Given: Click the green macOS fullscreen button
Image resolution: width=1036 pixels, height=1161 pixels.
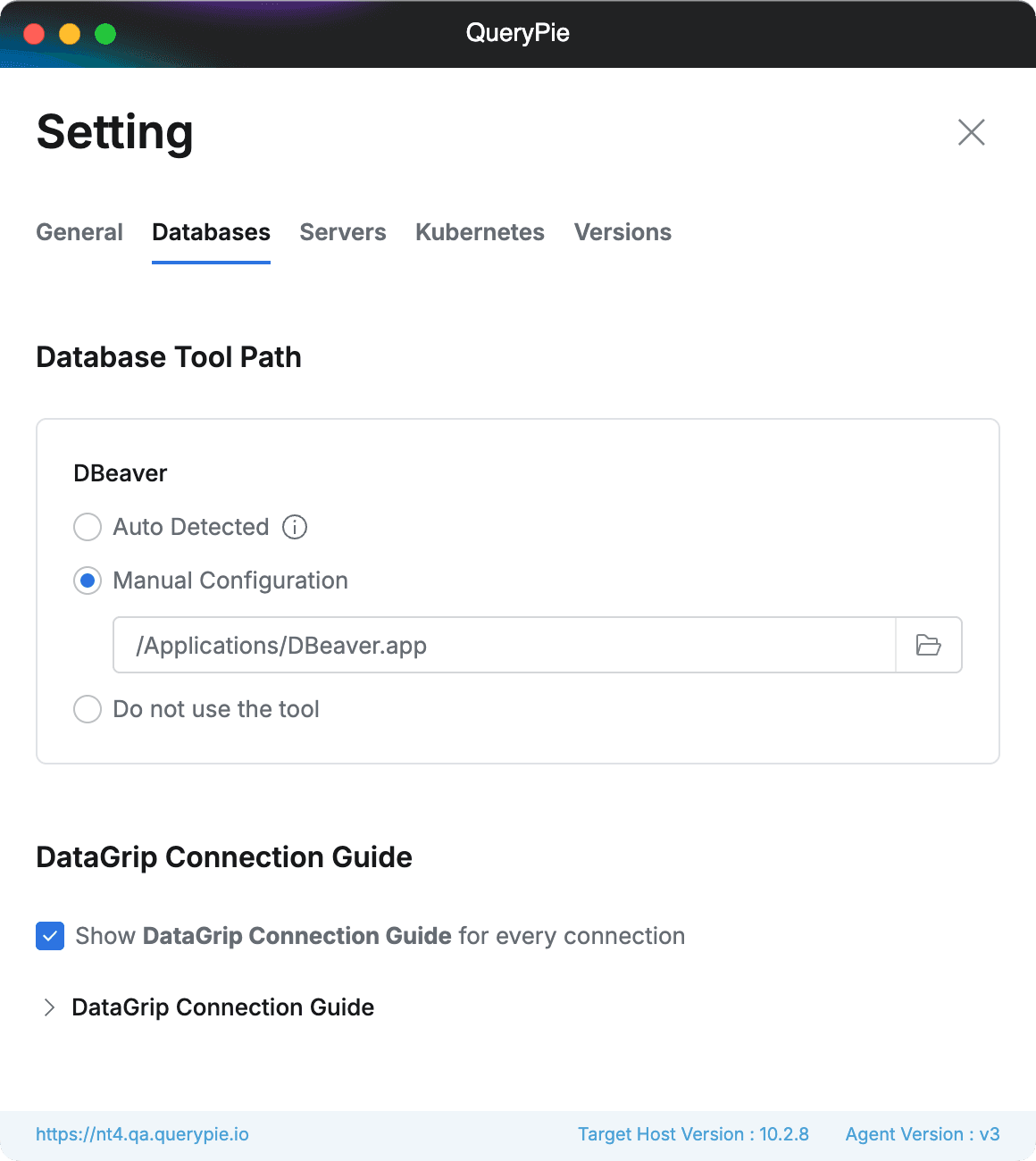Looking at the screenshot, I should (x=105, y=34).
